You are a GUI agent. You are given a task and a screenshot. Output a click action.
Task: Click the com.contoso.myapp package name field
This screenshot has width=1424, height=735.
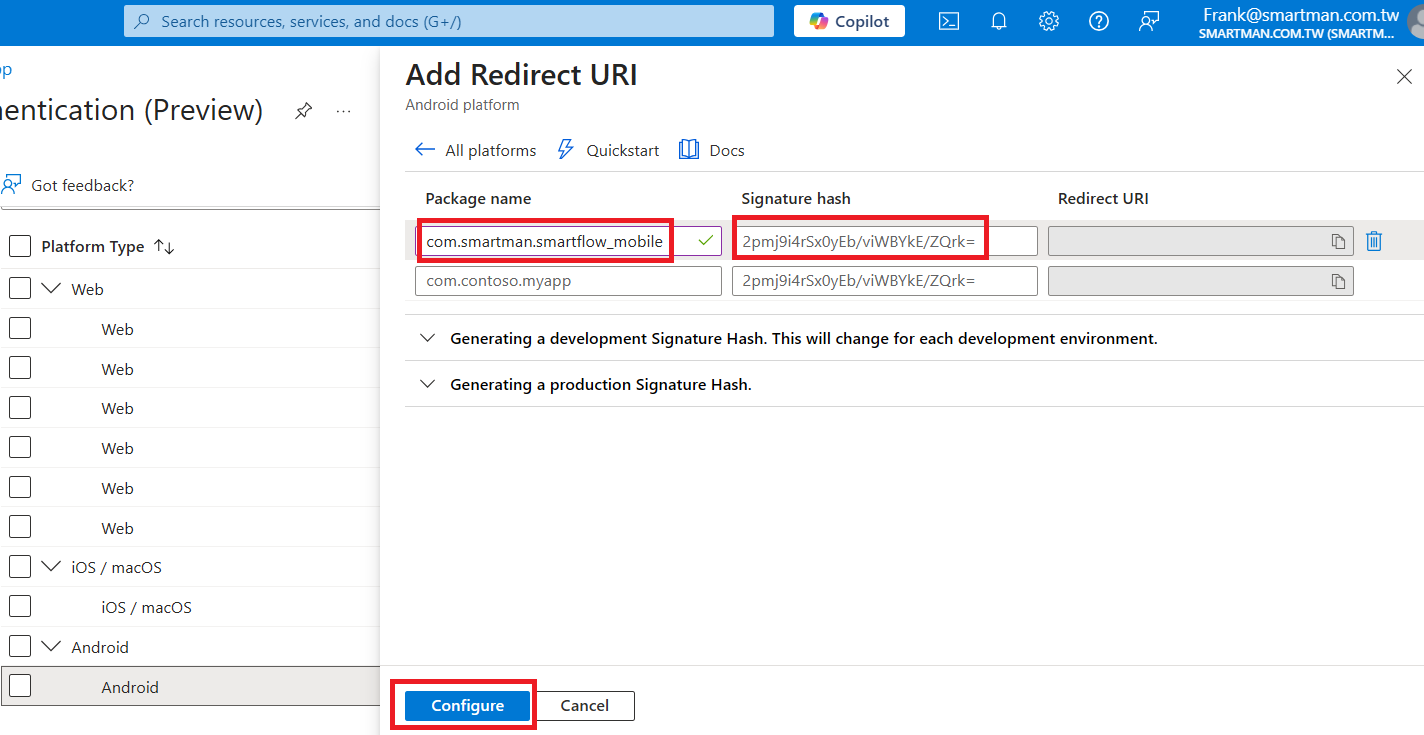pos(568,281)
